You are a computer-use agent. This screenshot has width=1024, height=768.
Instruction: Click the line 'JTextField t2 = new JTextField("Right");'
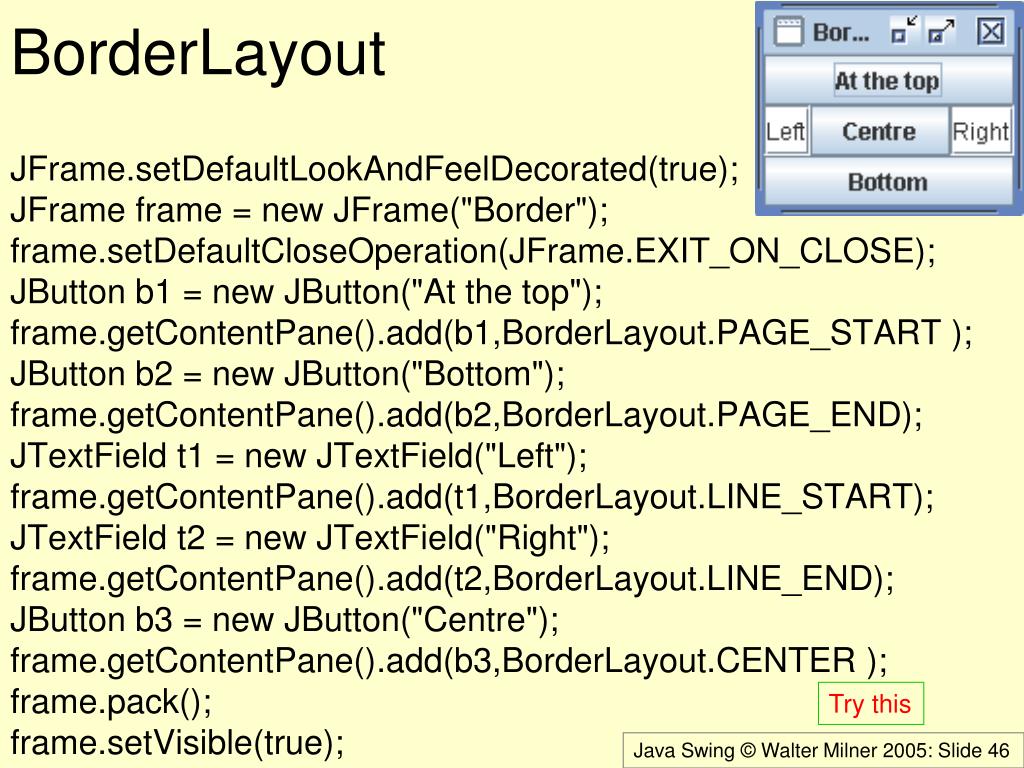click(x=310, y=538)
